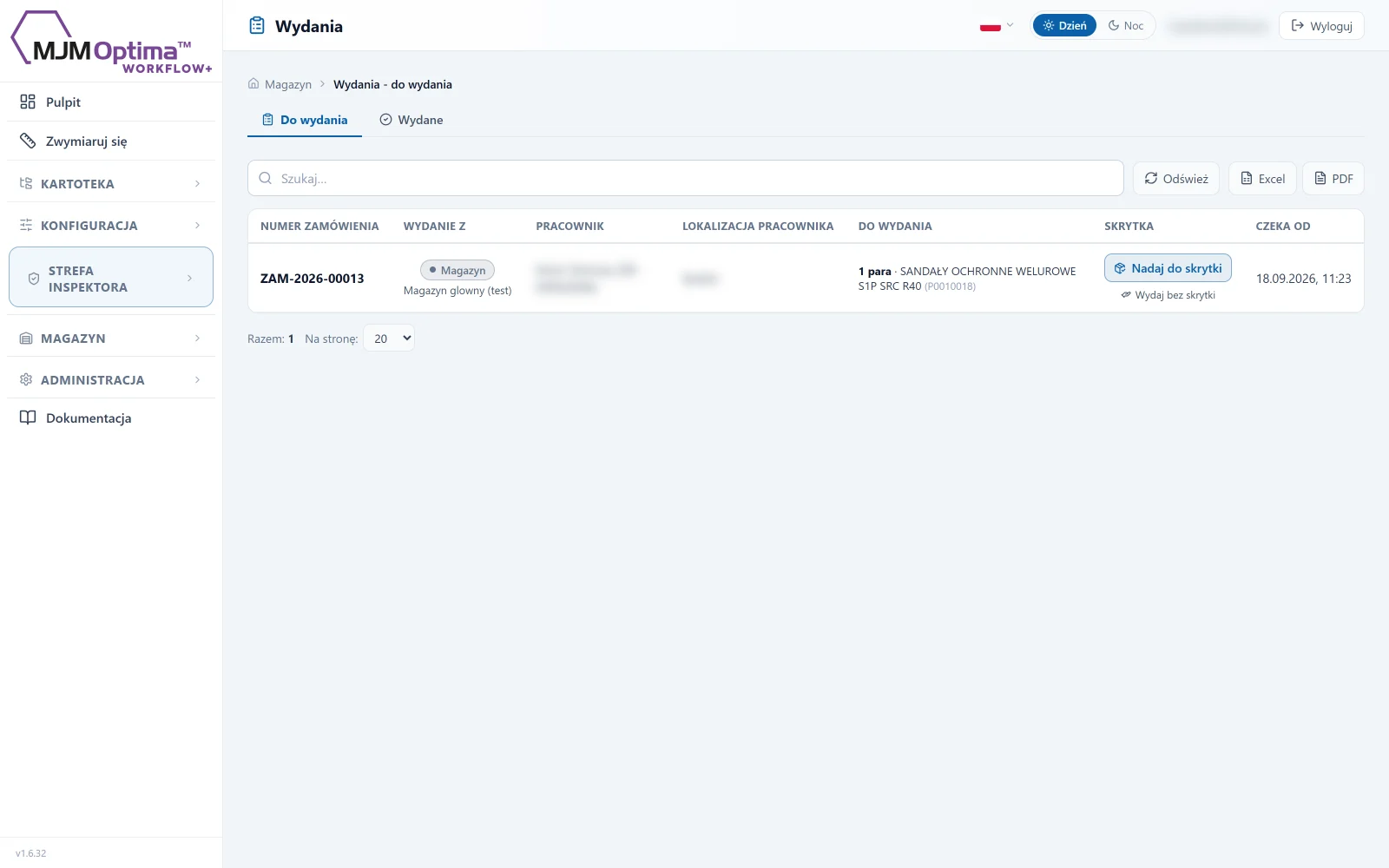Click the CZEKA OD column header
1389x868 pixels.
coord(1283,226)
